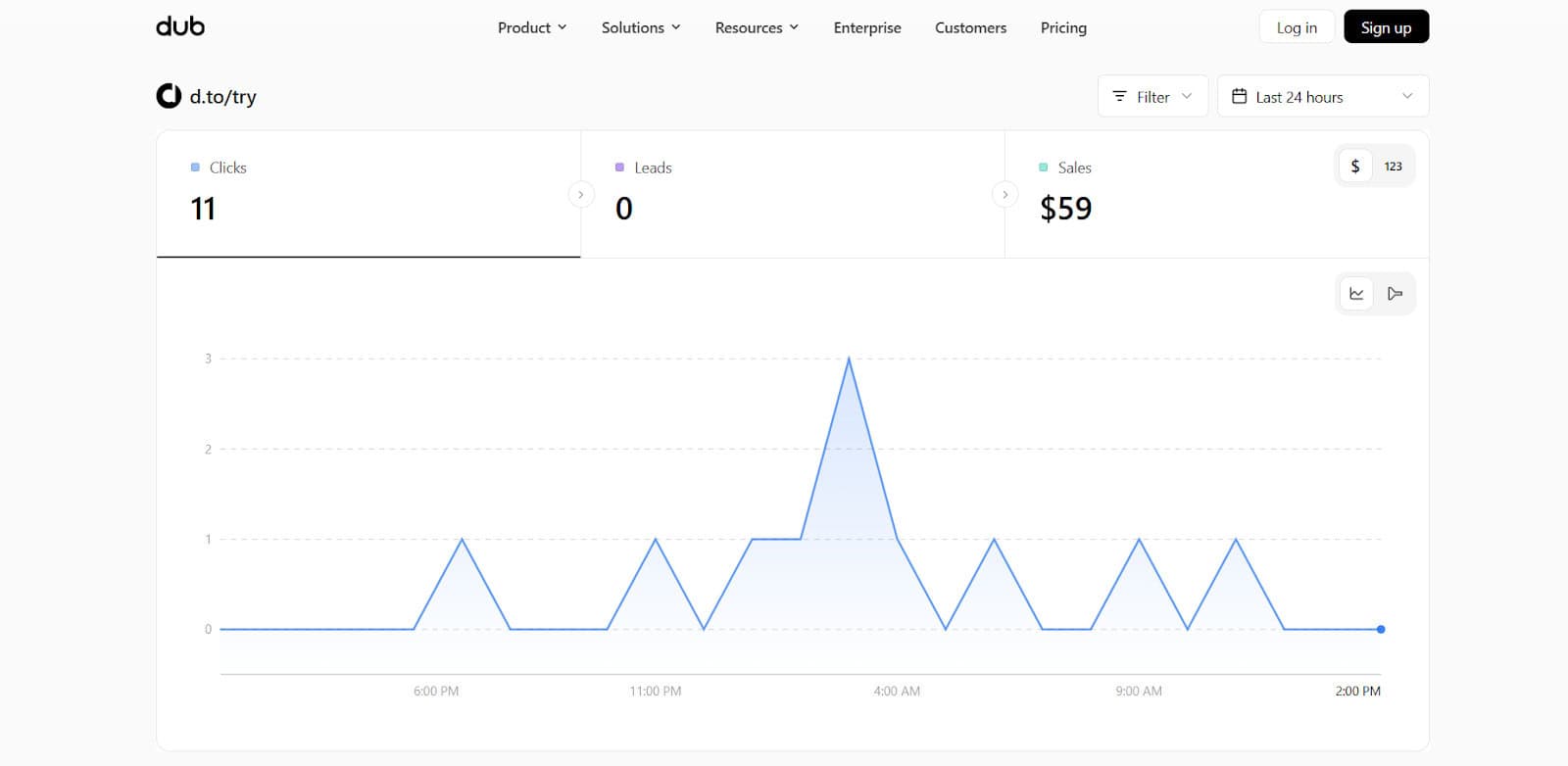Click the arrow between Leads and Sales

(x=1004, y=194)
